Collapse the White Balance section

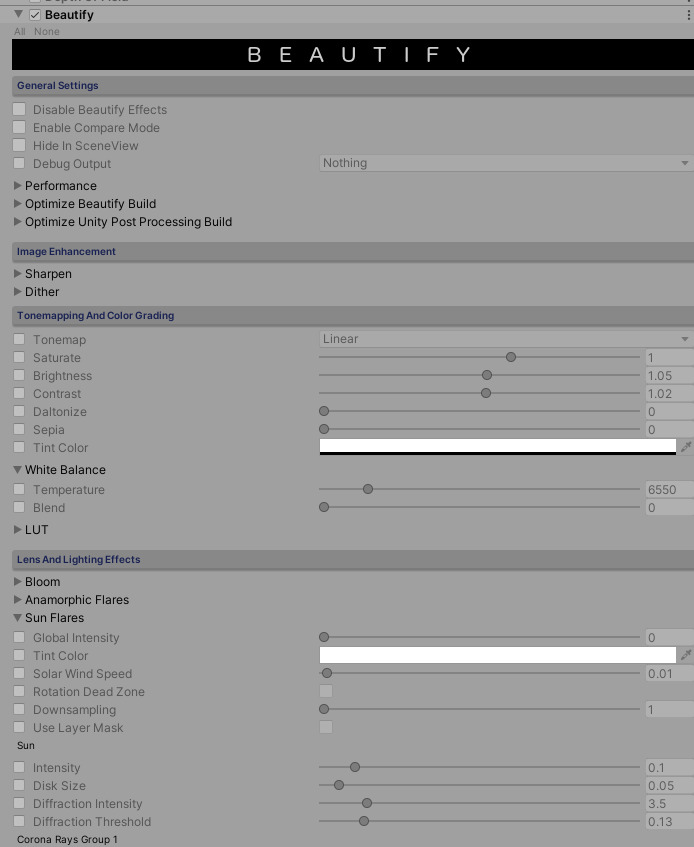[x=17, y=469]
